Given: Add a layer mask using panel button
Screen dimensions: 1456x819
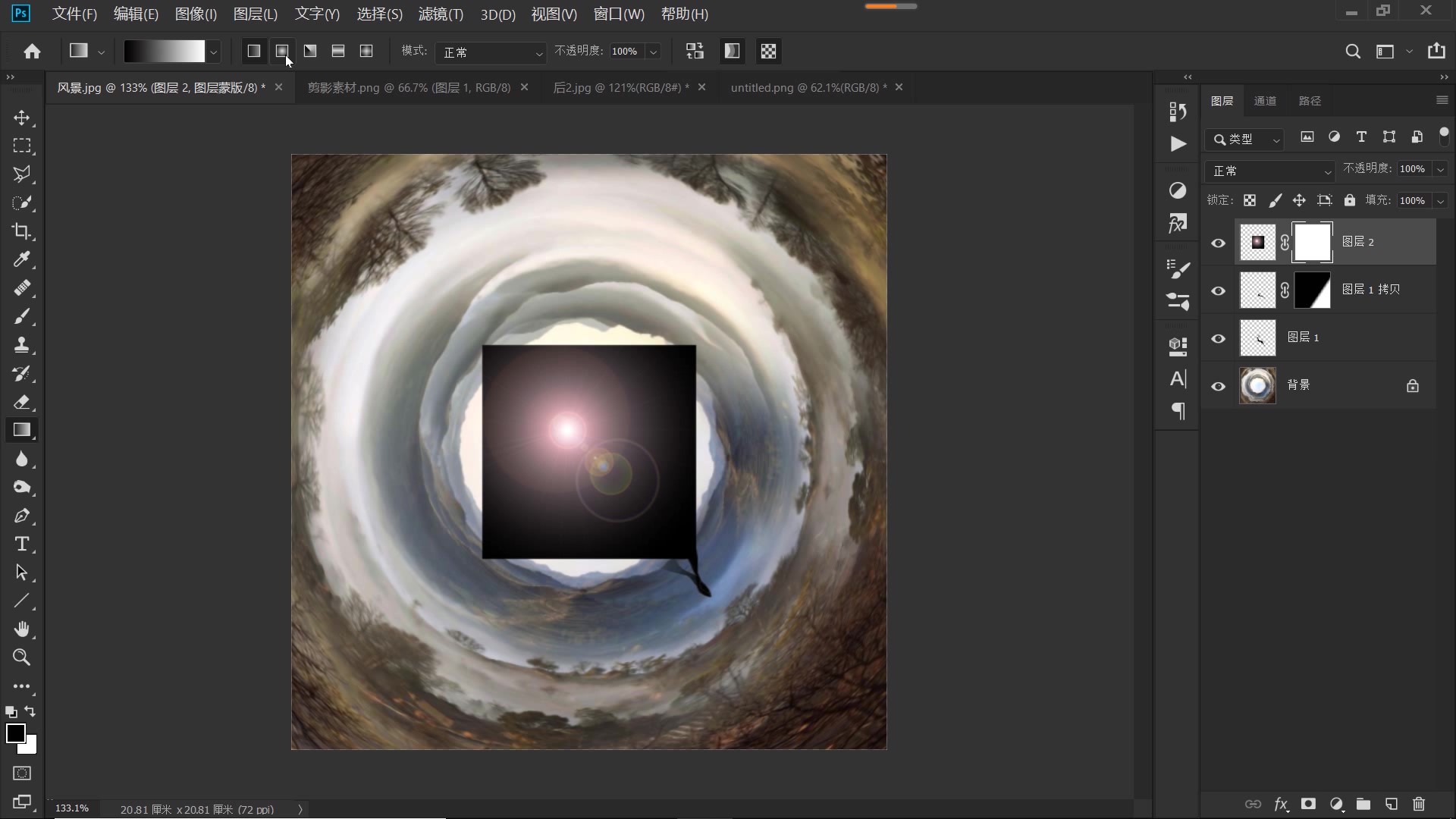Looking at the screenshot, I should pos(1308,804).
